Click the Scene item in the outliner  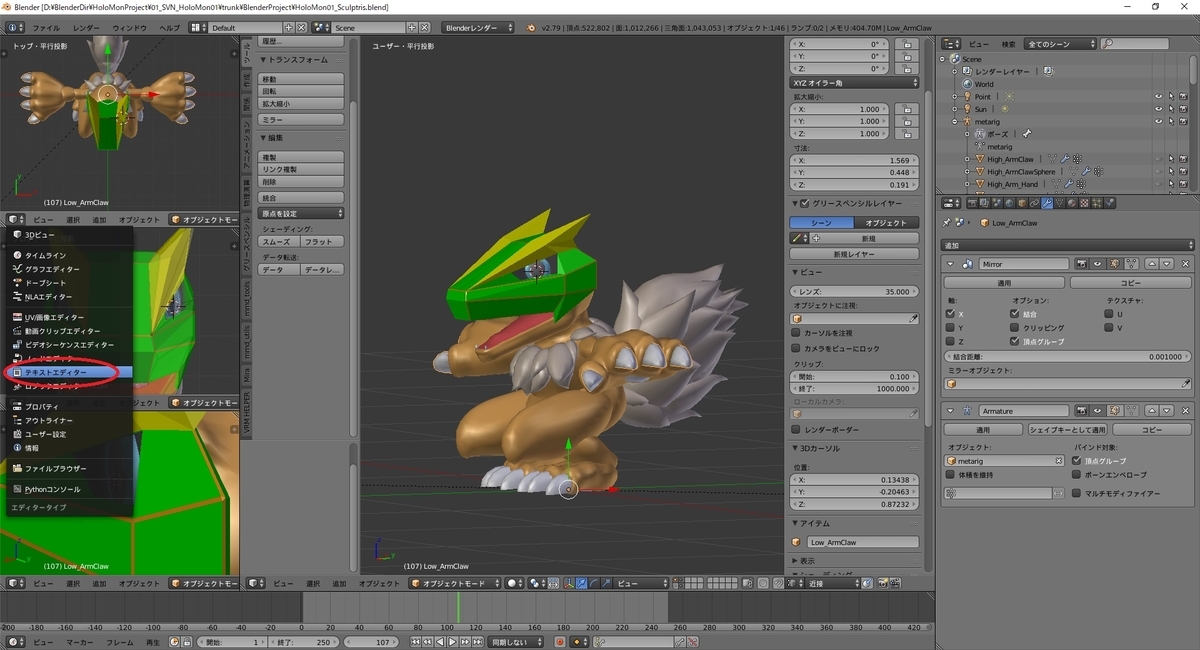click(971, 59)
